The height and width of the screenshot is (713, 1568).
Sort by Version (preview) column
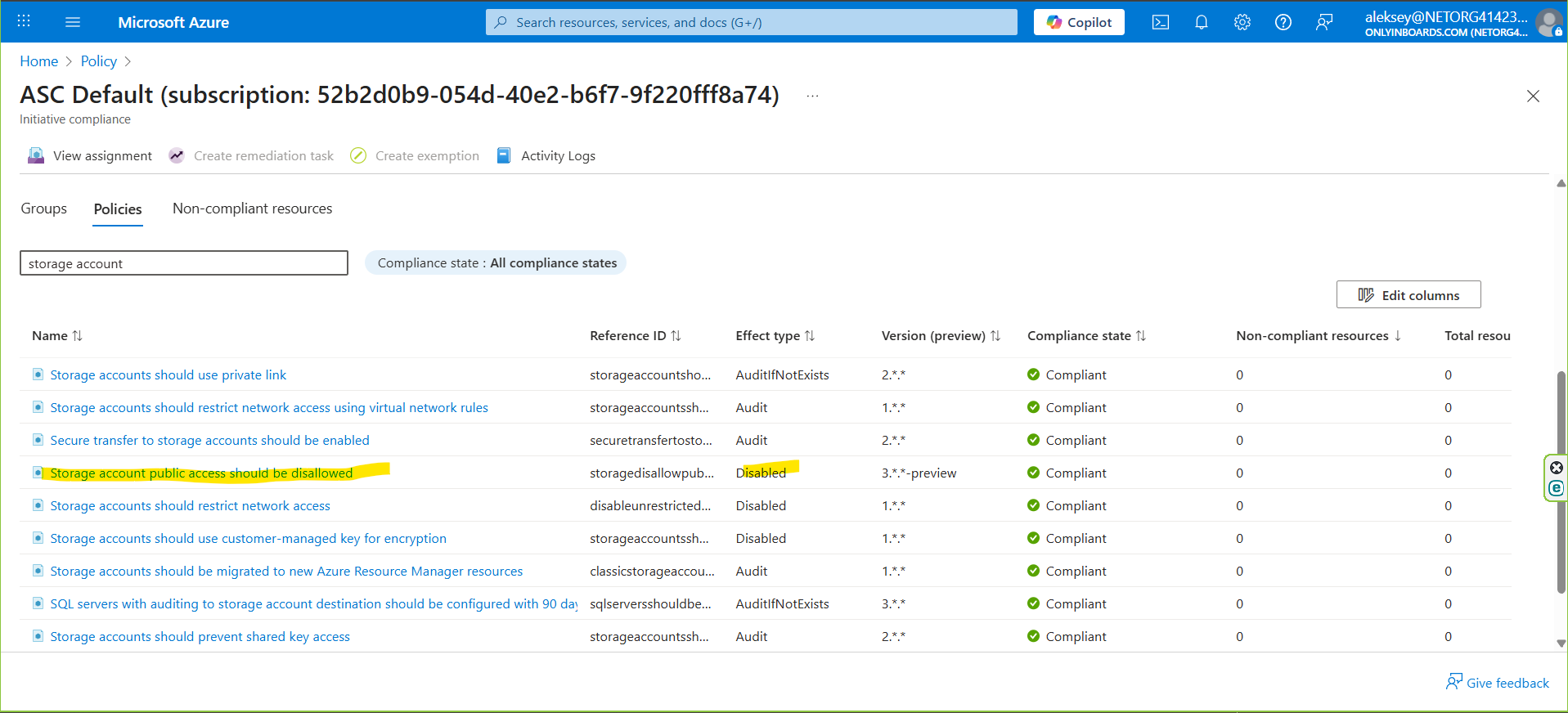[x=941, y=335]
